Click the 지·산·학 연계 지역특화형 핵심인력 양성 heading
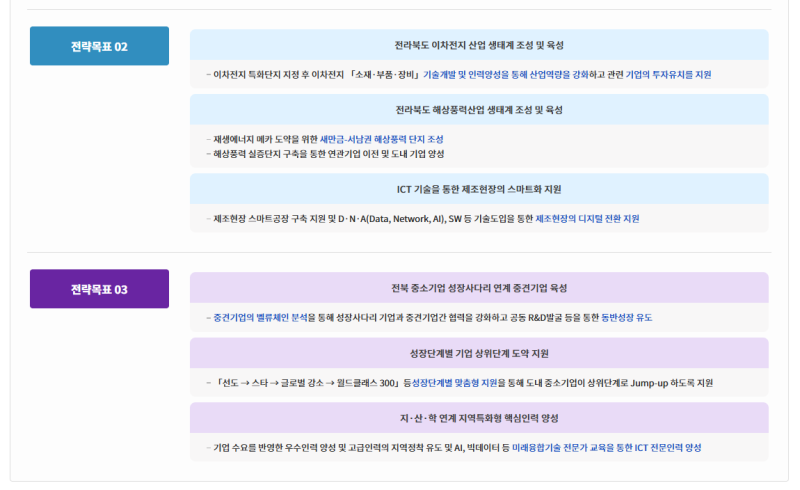The height and width of the screenshot is (490, 800). point(479,418)
